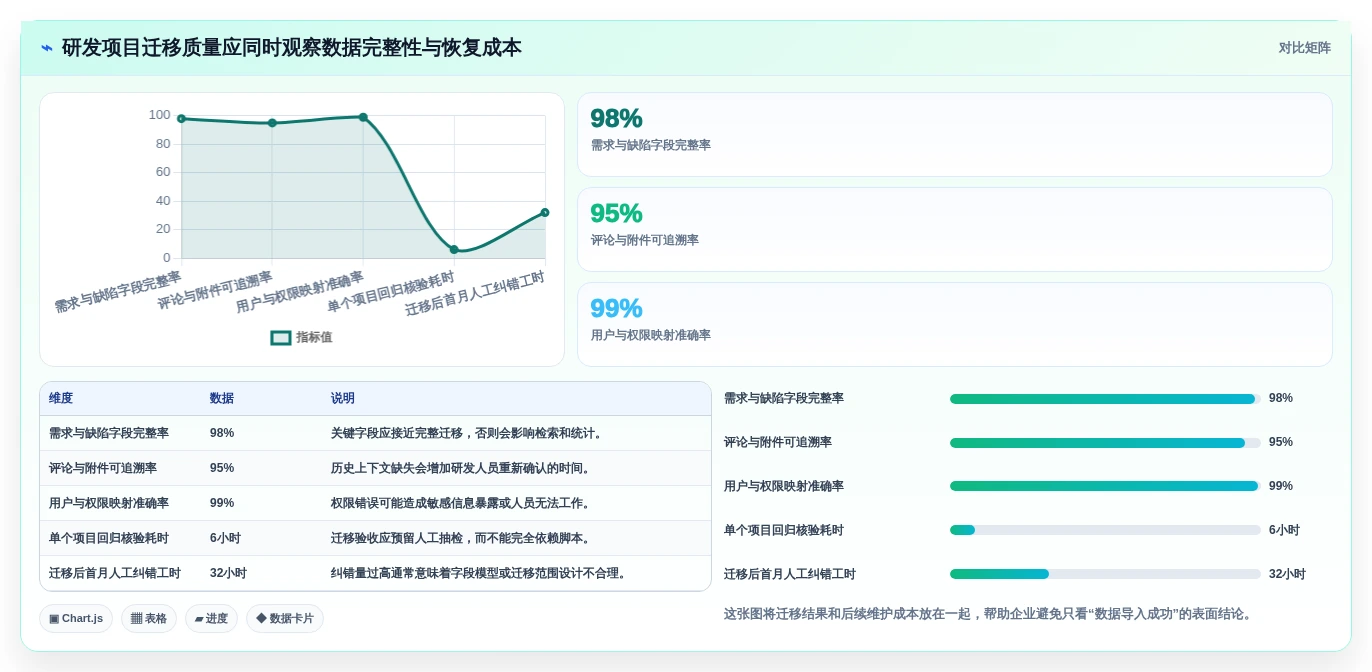Screen dimensions: 1372x672
Task: Click the Chart.js tag chip
Action: click(76, 619)
